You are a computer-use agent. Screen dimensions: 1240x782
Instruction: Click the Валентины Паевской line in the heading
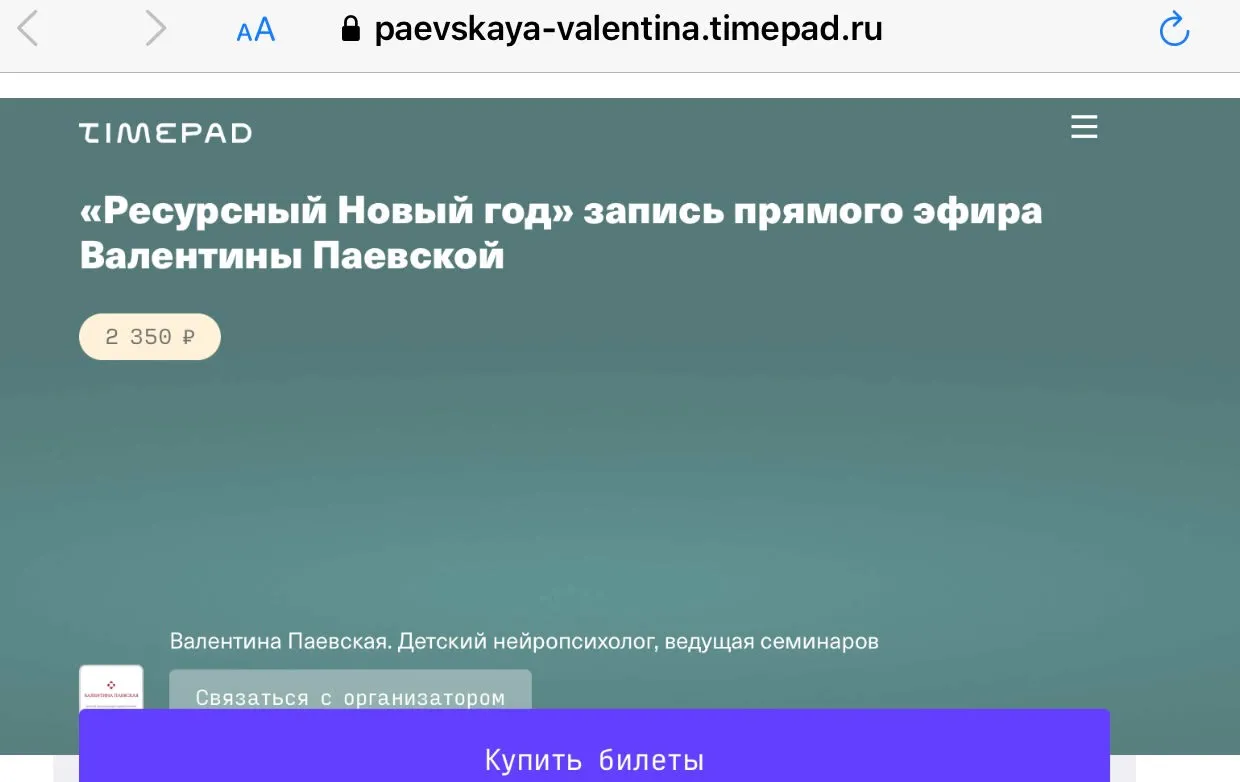tap(291, 256)
